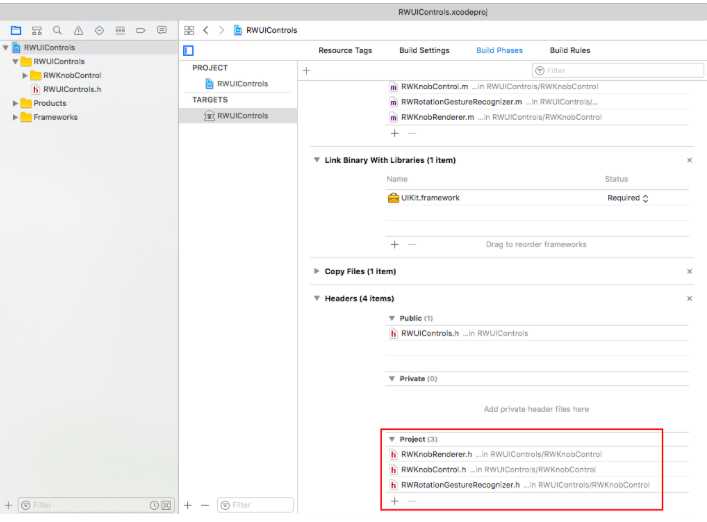Expand the Copy Files section
This screenshot has height=522, width=707.
(317, 271)
